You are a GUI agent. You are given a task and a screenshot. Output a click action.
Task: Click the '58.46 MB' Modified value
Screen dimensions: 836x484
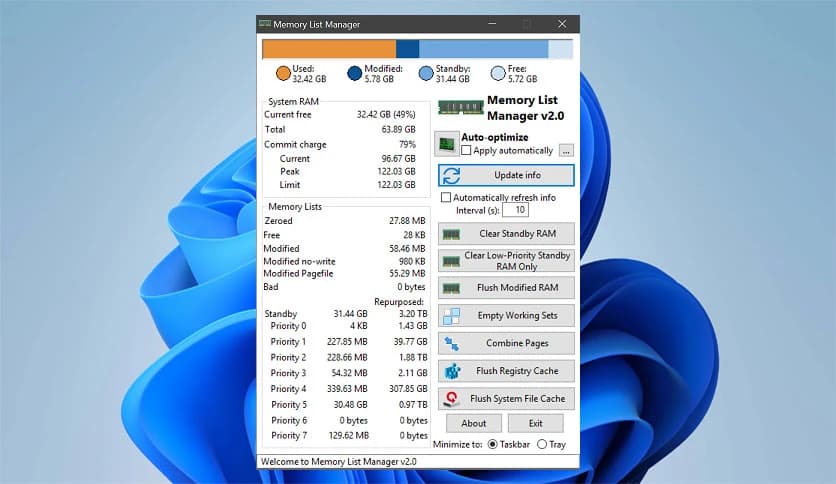[407, 249]
